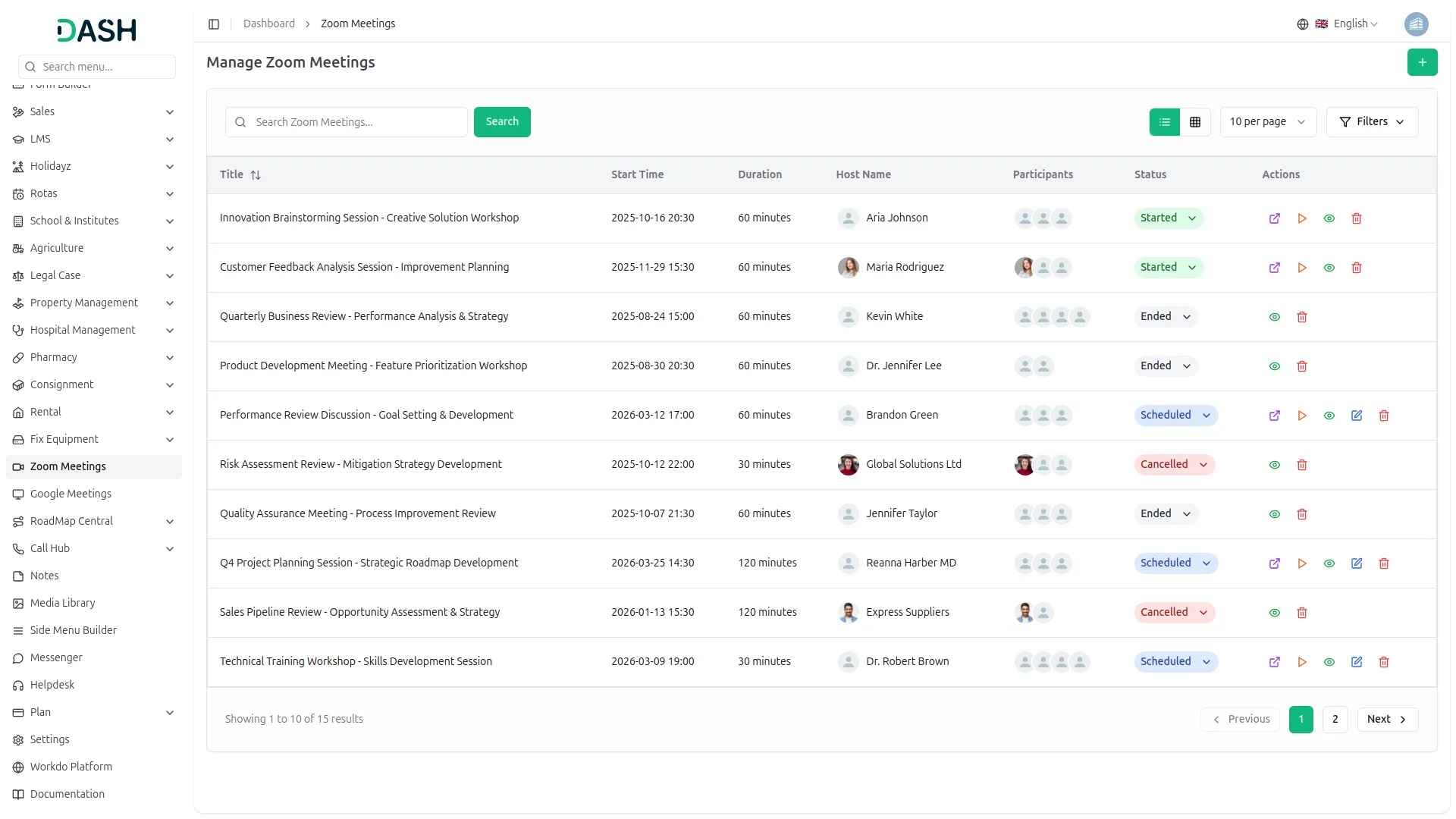Open status dropdown for Kevin White's meeting
This screenshot has height=819, width=1456.
pos(1166,317)
